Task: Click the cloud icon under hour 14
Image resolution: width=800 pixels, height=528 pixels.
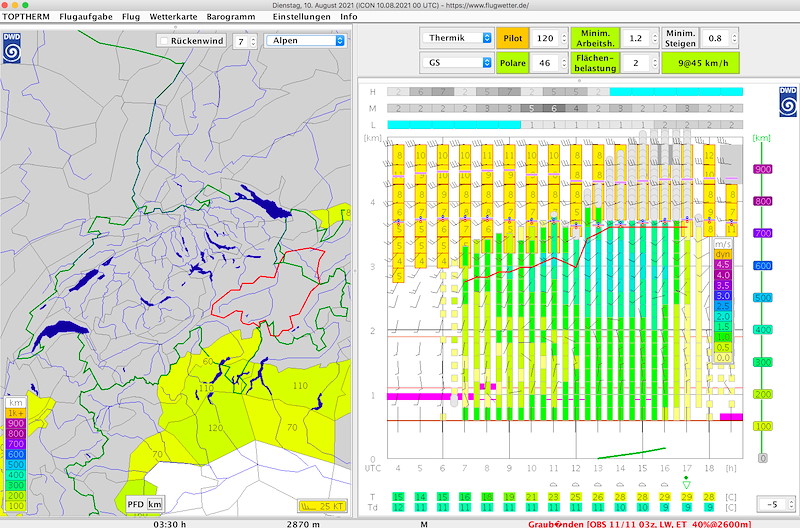Action: pyautogui.click(x=620, y=485)
